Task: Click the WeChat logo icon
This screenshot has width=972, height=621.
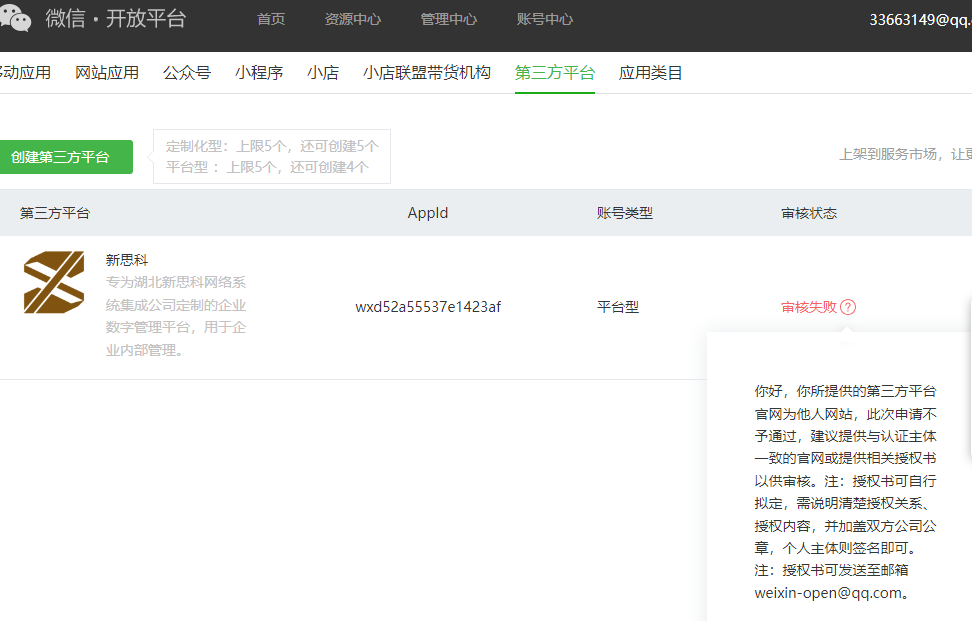Action: tap(15, 18)
